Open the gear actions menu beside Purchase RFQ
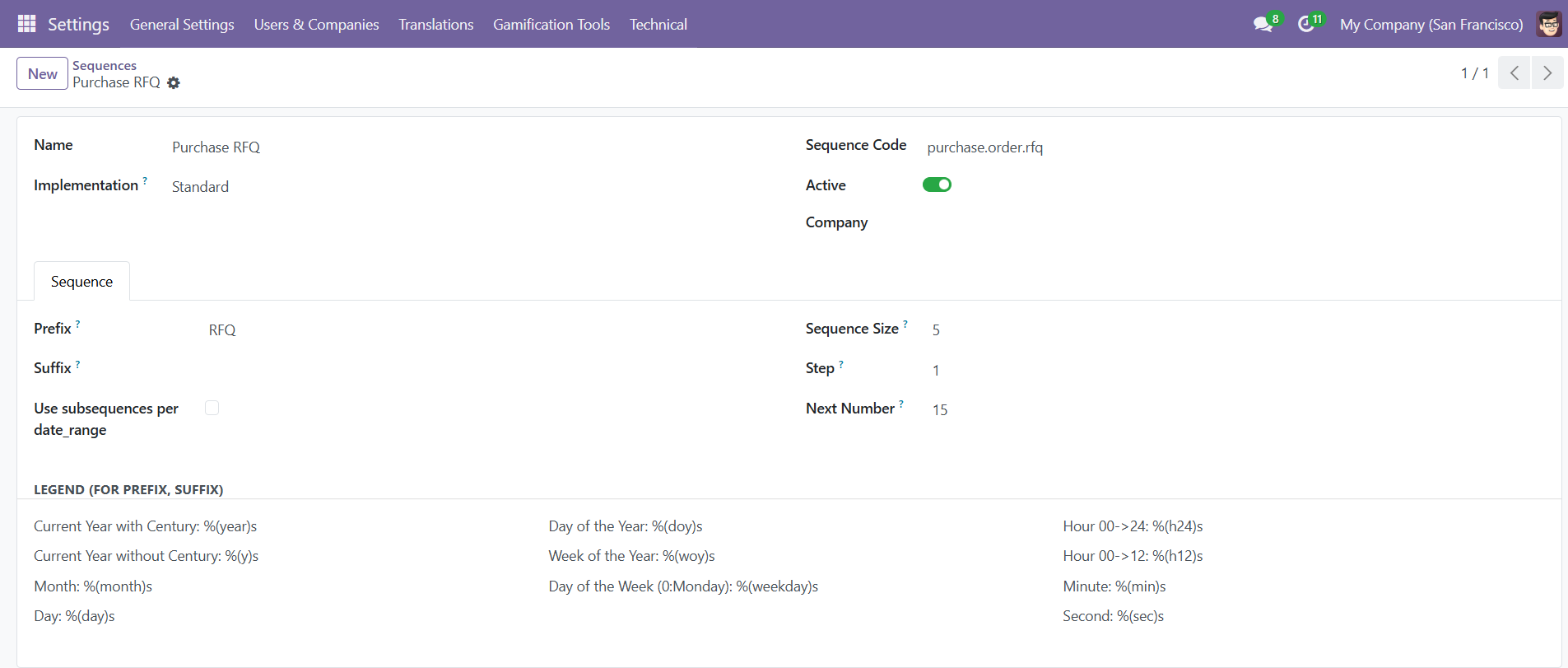Image resolution: width=1568 pixels, height=668 pixels. pyautogui.click(x=174, y=83)
